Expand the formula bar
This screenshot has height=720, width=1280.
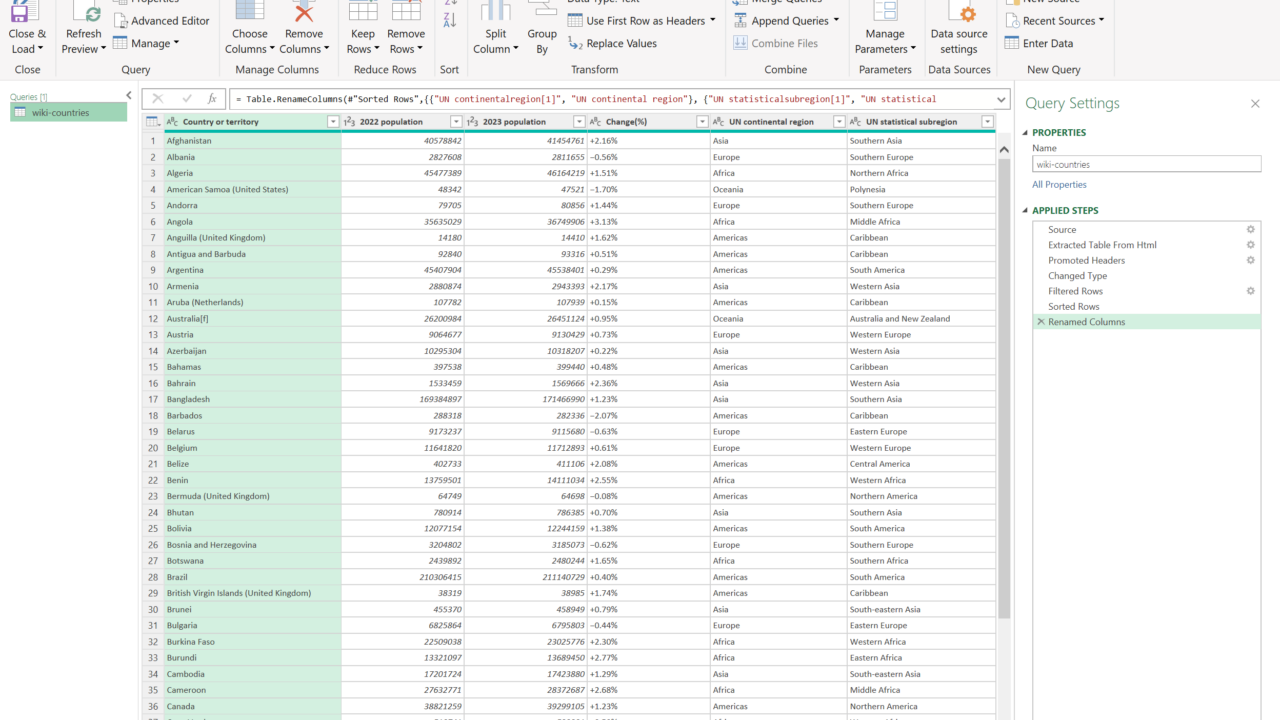(1002, 99)
